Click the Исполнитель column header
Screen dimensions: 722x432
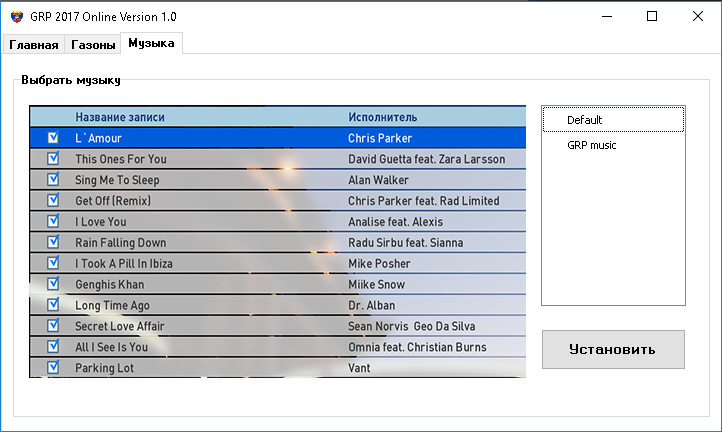382,117
